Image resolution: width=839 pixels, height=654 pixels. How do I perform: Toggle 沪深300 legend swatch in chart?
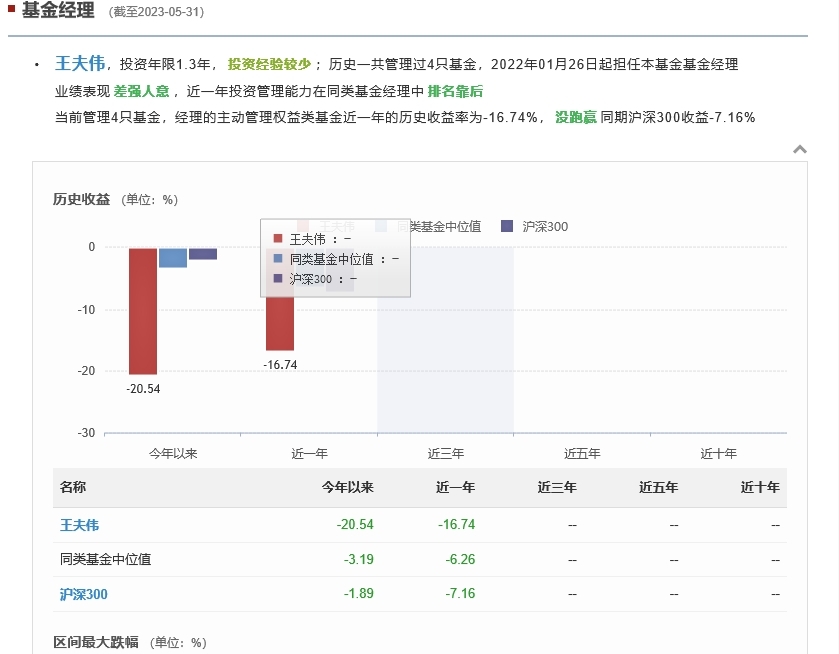point(507,226)
